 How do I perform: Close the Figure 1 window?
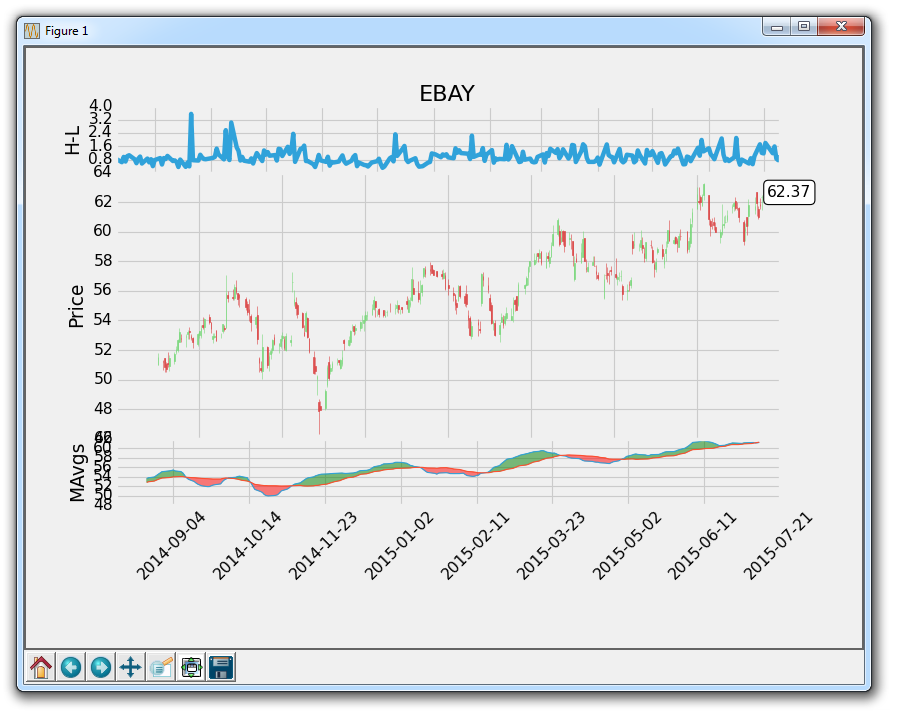click(x=840, y=28)
